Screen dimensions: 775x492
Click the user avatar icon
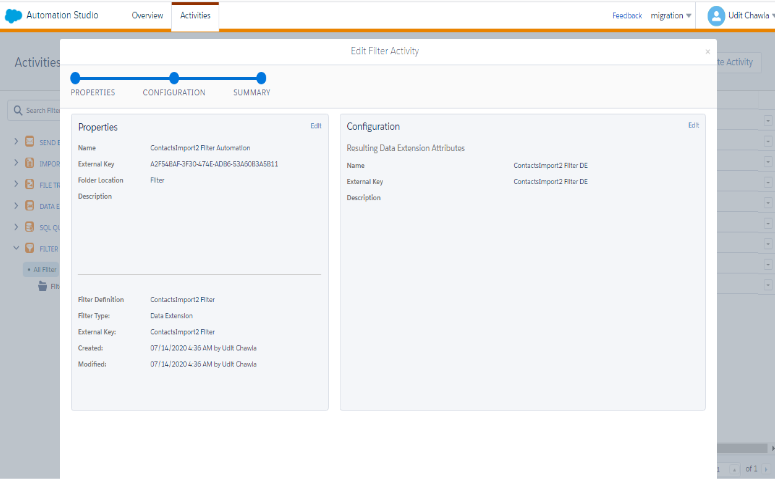point(715,15)
